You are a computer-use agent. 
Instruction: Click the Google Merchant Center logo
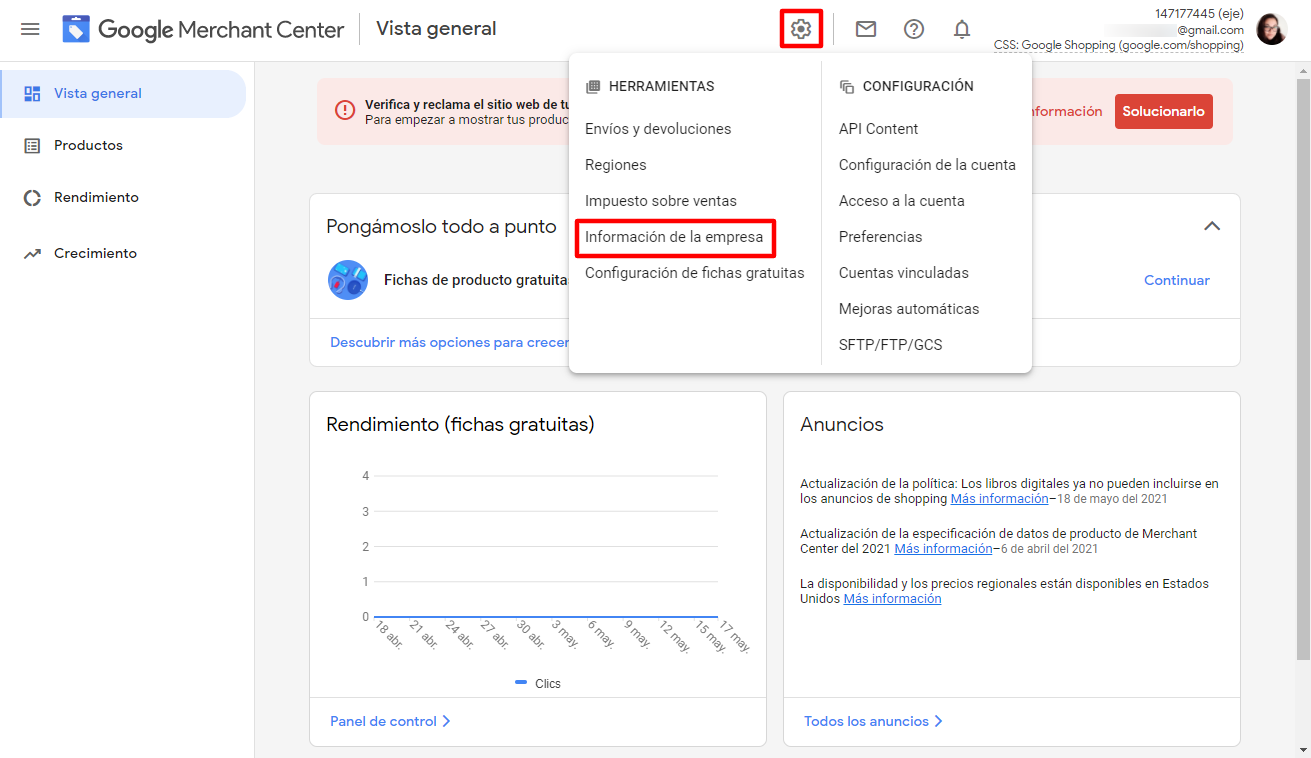pos(203,29)
